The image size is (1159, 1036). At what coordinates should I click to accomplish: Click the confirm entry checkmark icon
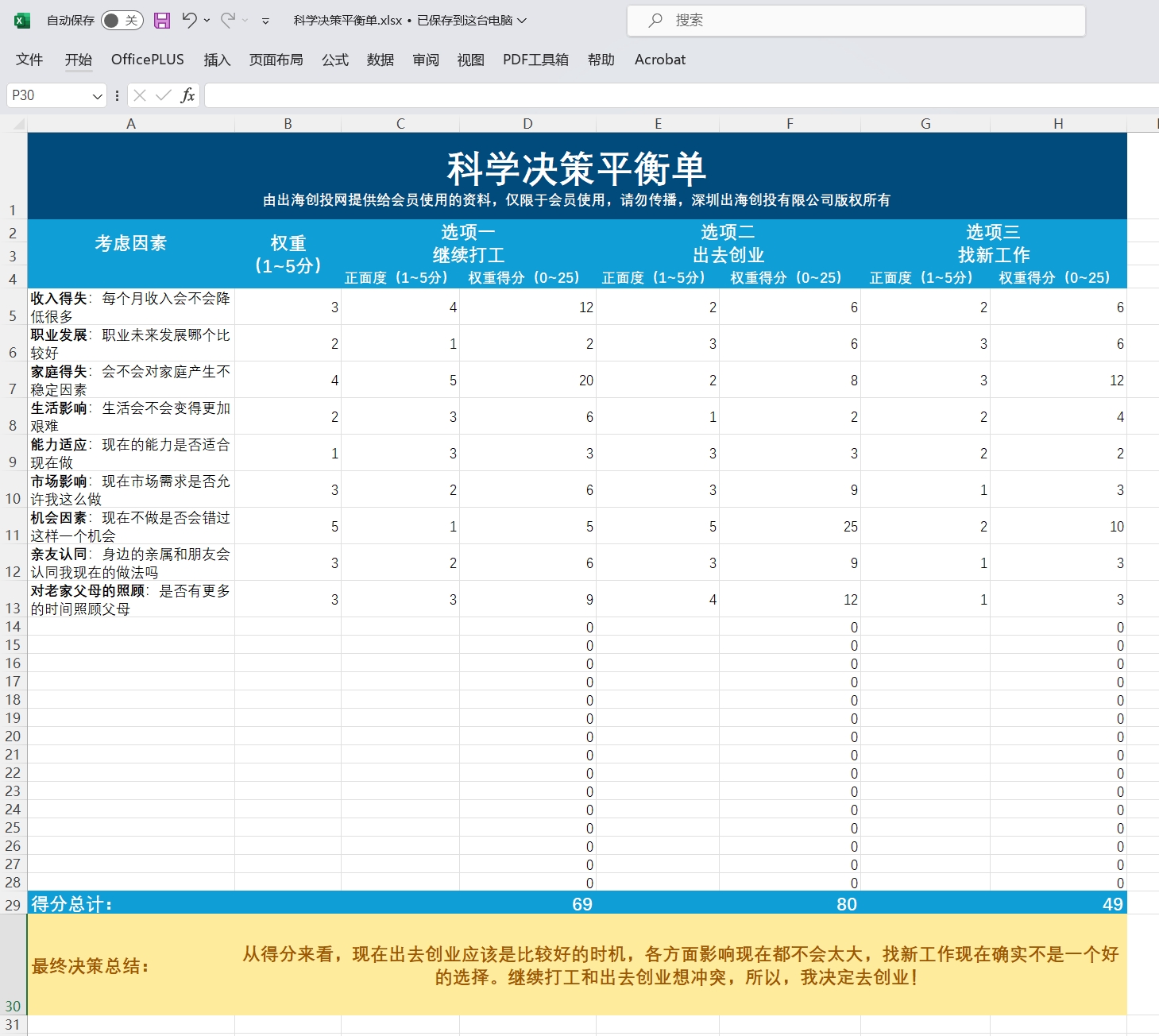(164, 95)
